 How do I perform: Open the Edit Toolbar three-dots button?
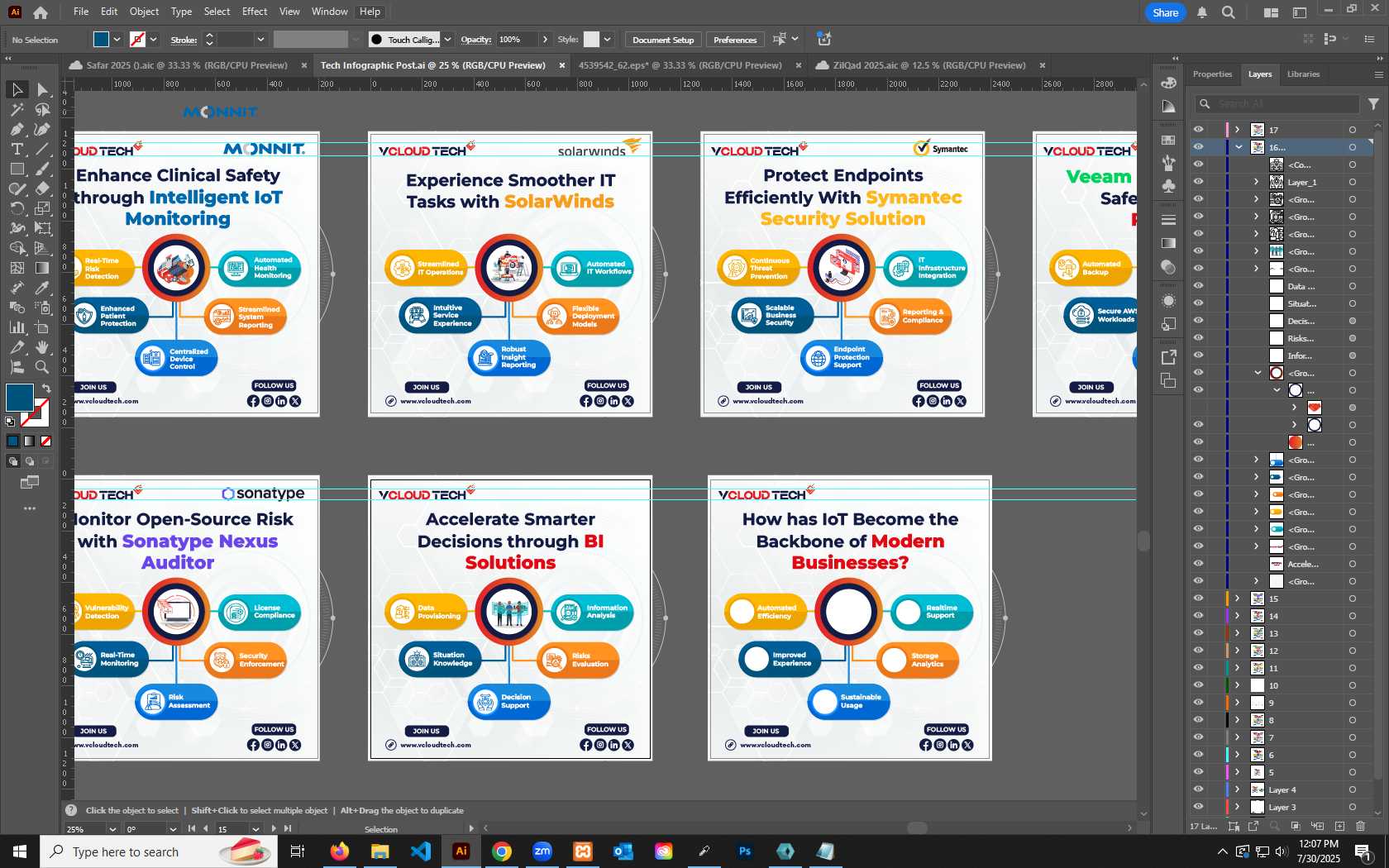(x=30, y=508)
